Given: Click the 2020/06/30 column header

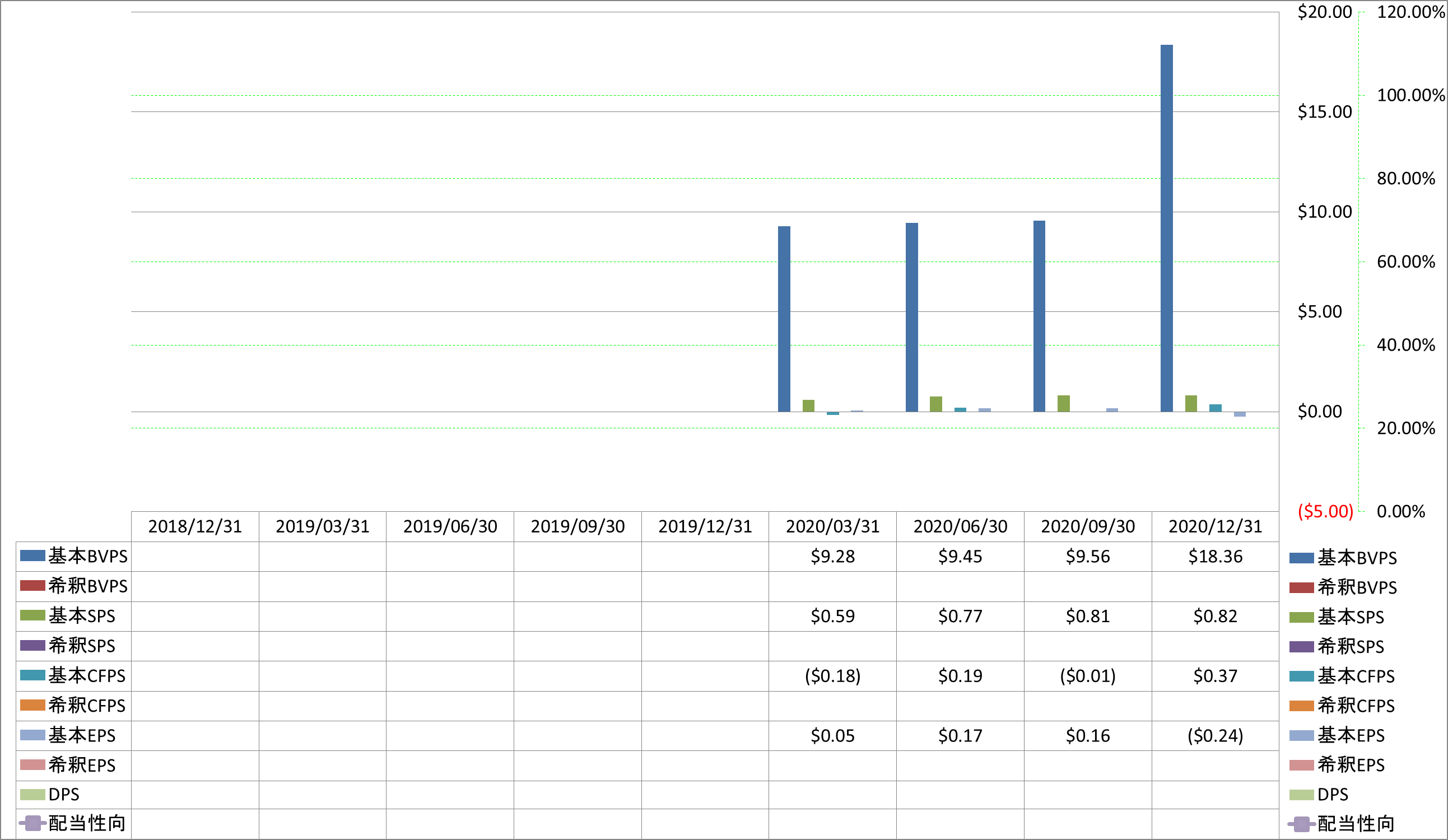Looking at the screenshot, I should coord(960,526).
